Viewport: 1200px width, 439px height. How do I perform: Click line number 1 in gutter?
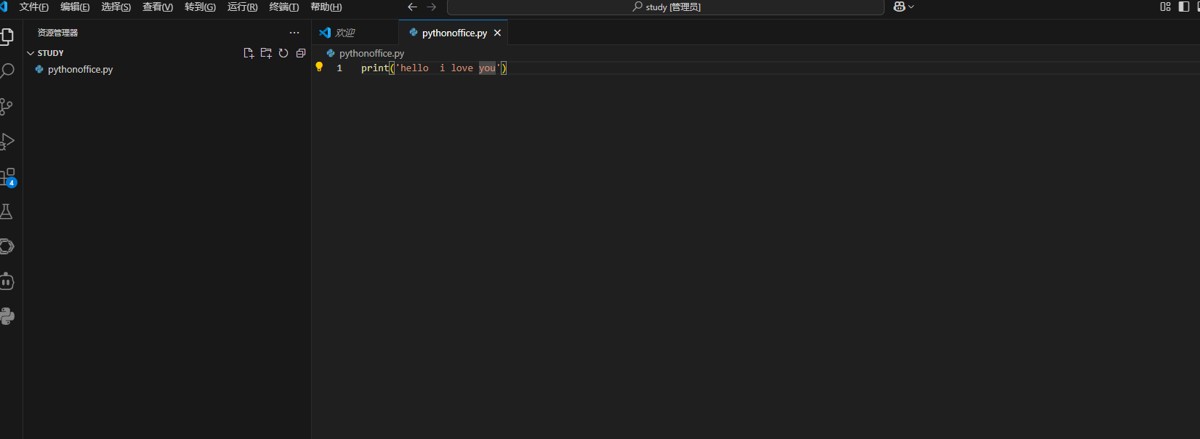pos(339,68)
